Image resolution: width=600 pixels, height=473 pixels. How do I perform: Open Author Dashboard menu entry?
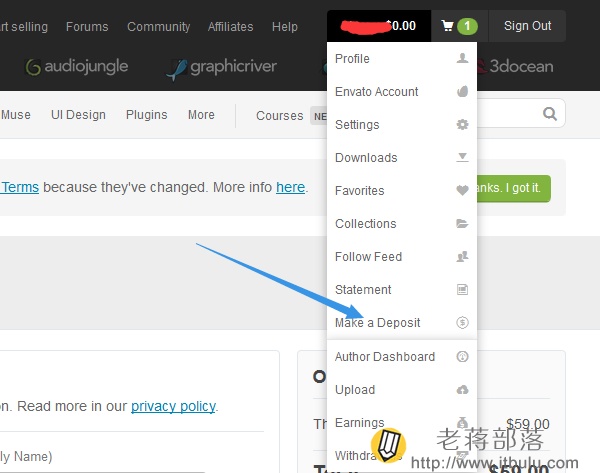402,357
